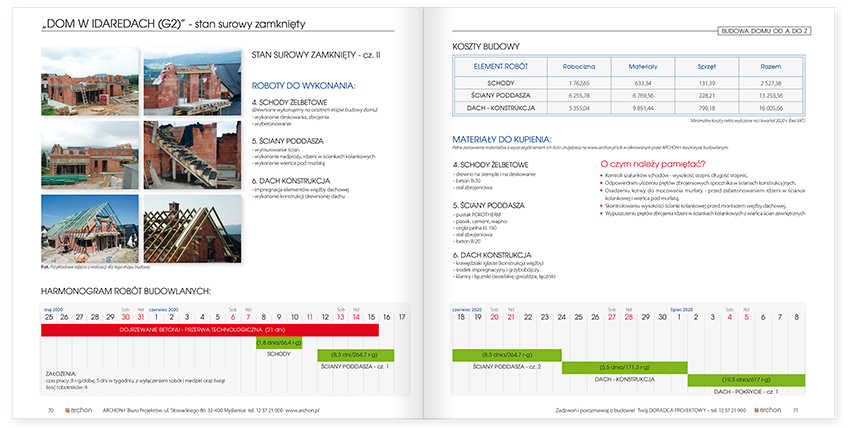Click the total cell 13 253,56
The image size is (848, 428).
[771, 95]
